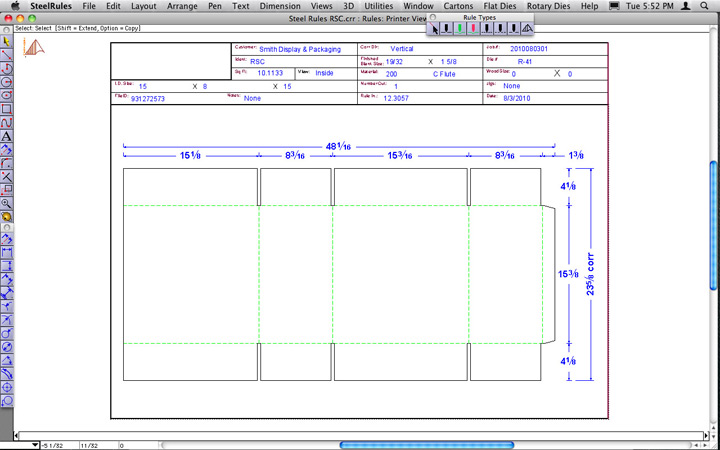The height and width of the screenshot is (450, 720).
Task: Click the vertical scrollbar thumb
Action: (x=714, y=200)
